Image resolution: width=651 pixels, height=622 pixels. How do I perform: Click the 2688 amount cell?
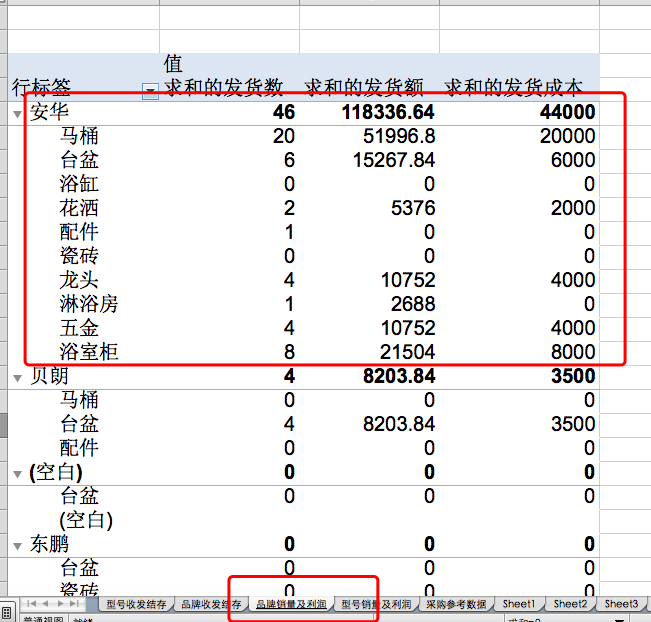coord(413,305)
